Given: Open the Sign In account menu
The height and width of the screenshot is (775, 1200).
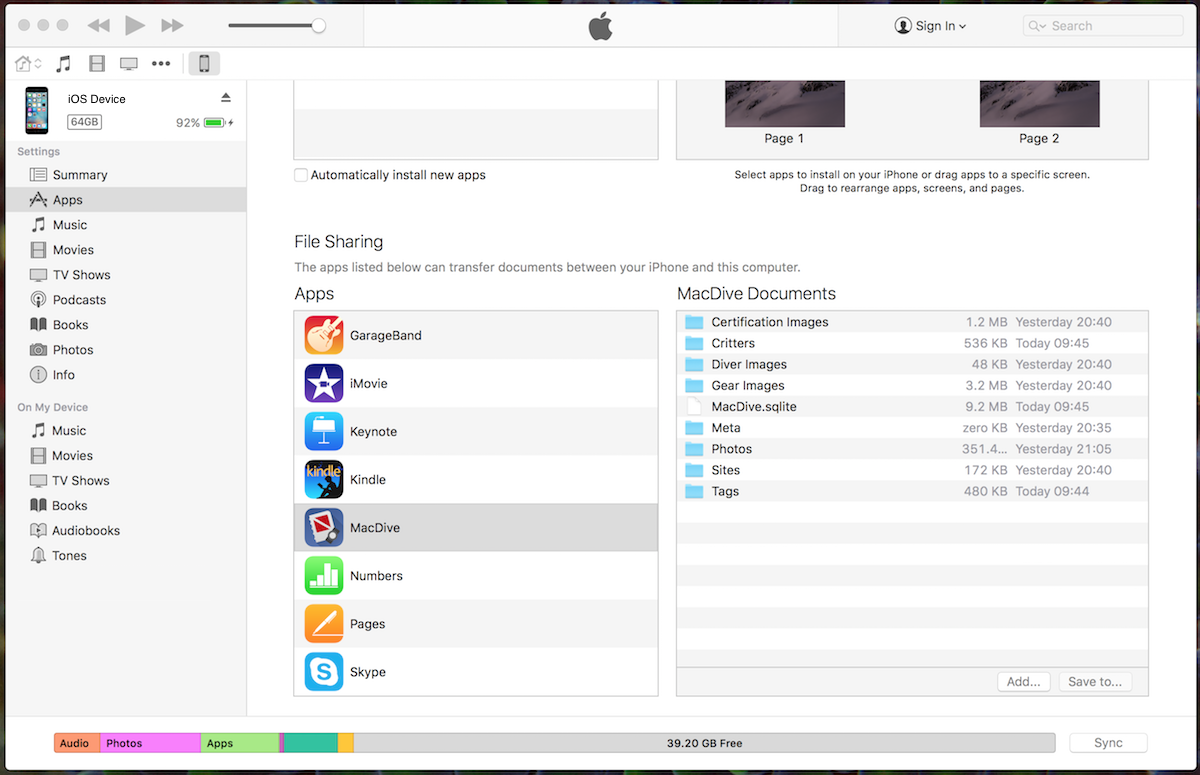Looking at the screenshot, I should (x=931, y=26).
